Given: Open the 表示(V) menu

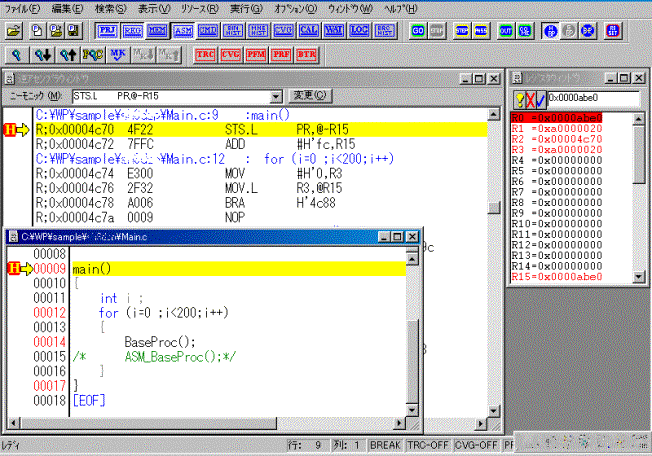Looking at the screenshot, I should coord(154,8).
